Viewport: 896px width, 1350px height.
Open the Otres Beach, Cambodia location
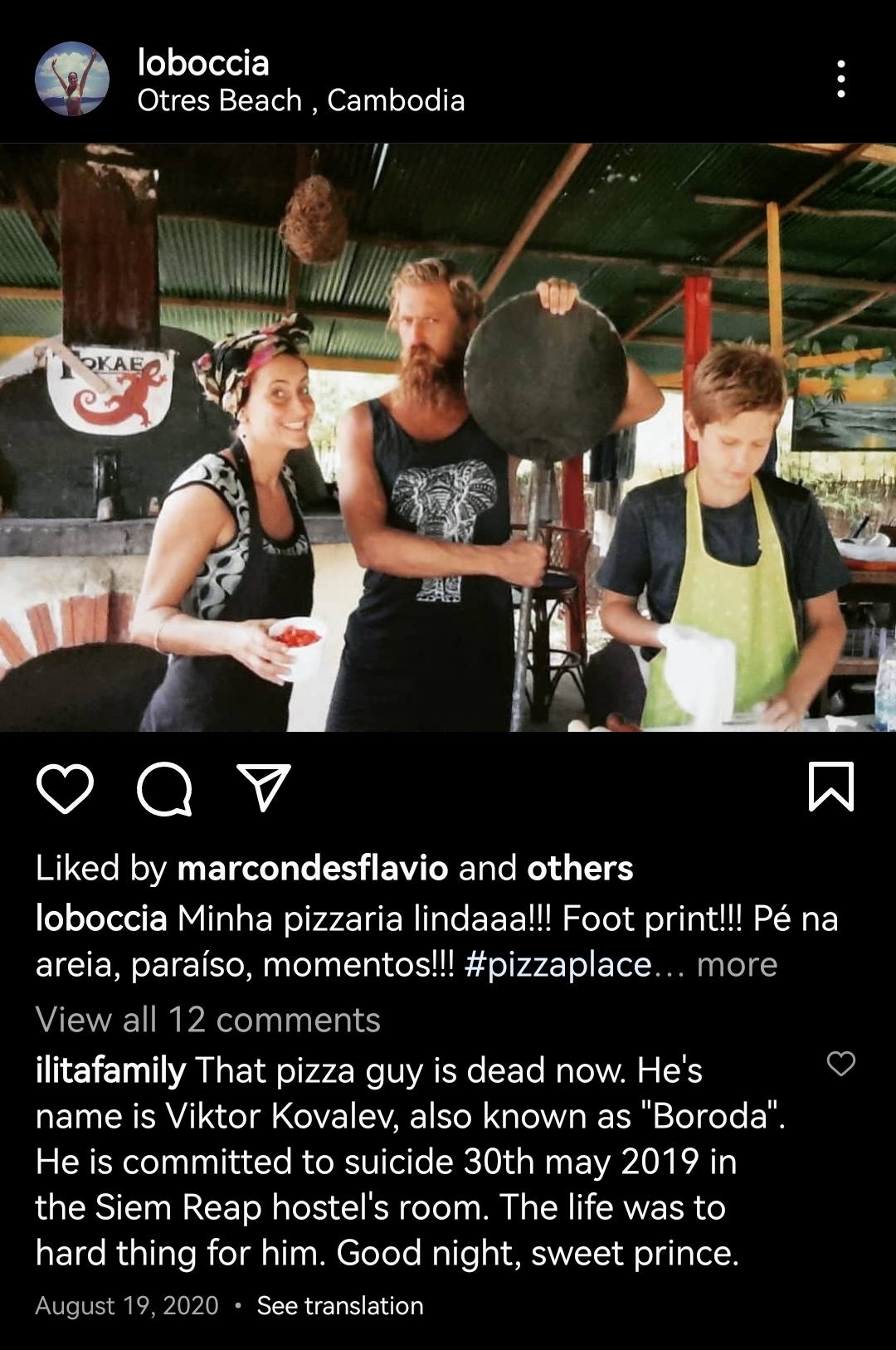(300, 100)
